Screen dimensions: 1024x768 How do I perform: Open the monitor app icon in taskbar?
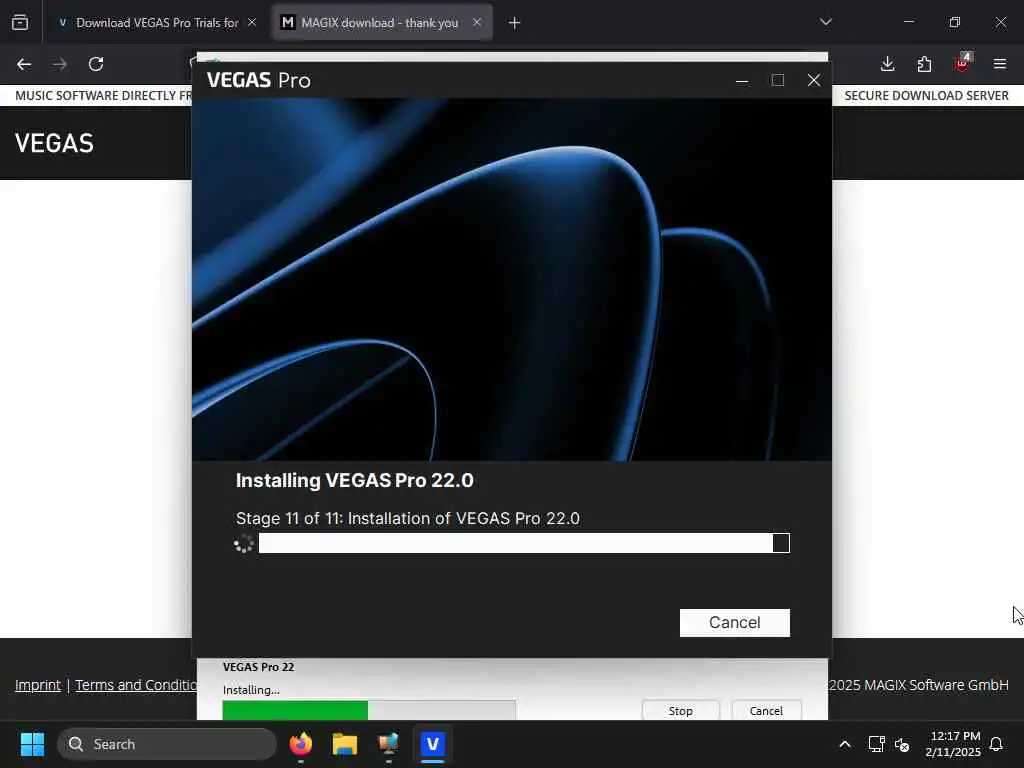pyautogui.click(x=389, y=744)
